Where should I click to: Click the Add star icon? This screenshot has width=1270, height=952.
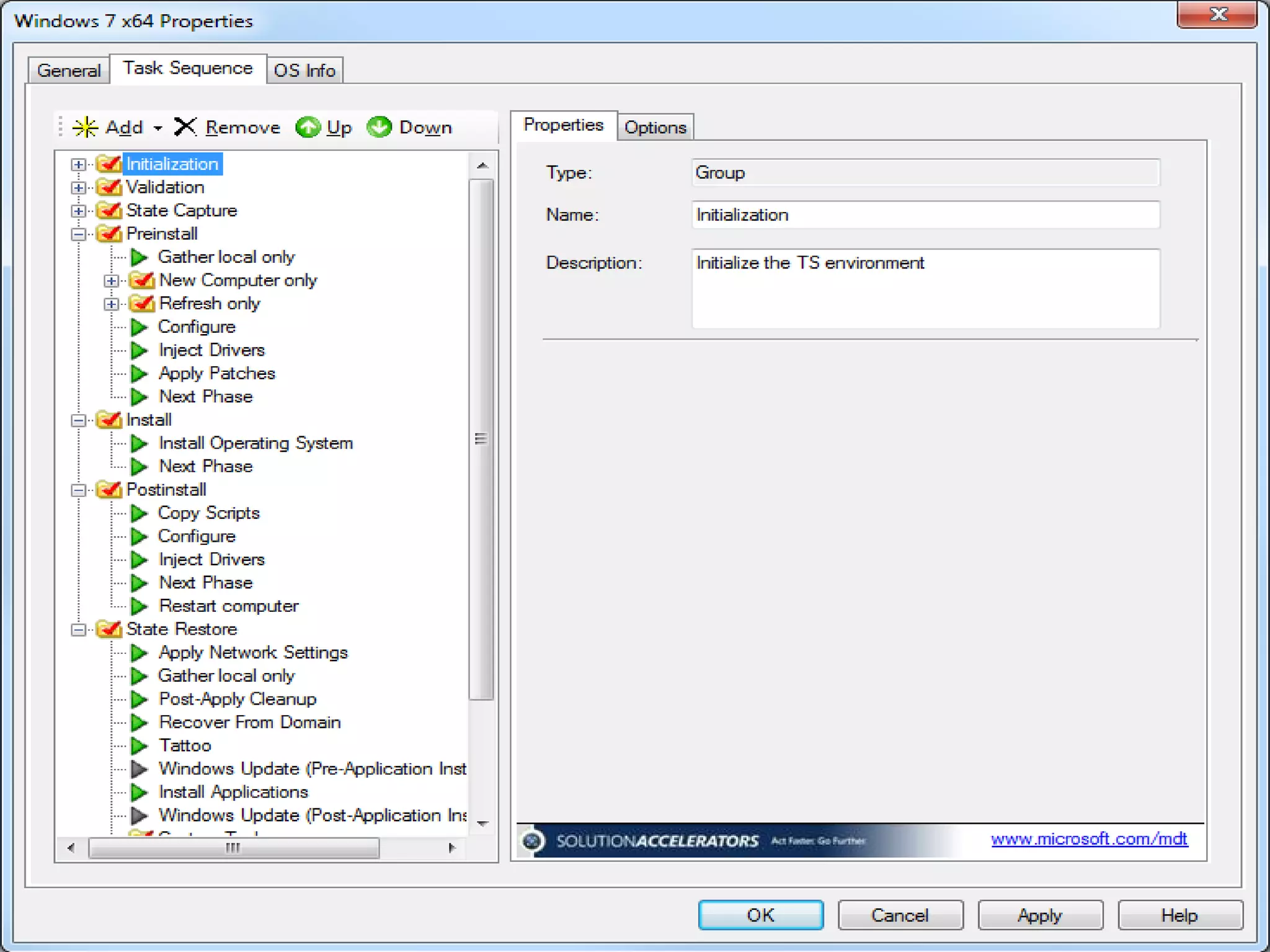(86, 127)
